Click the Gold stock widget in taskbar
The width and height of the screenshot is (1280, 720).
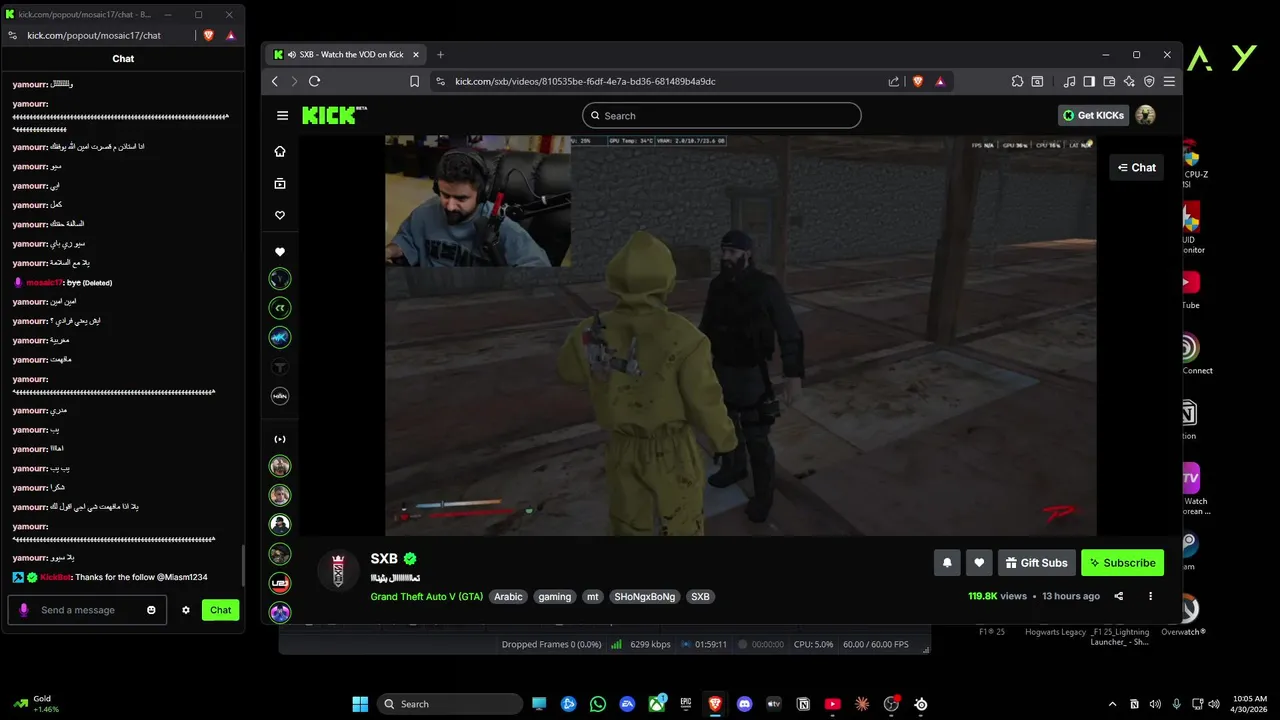click(36, 704)
